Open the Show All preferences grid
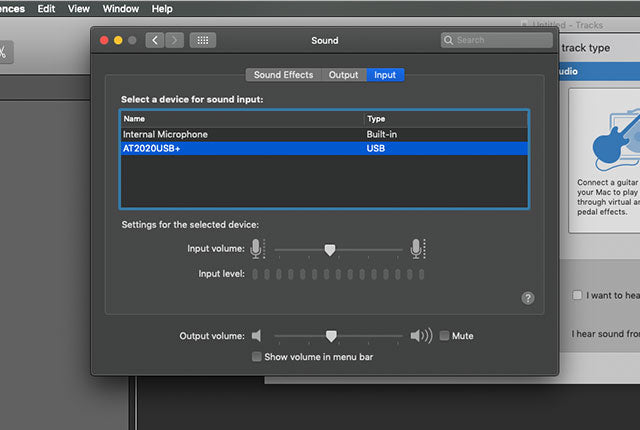The height and width of the screenshot is (430, 640). pos(203,40)
